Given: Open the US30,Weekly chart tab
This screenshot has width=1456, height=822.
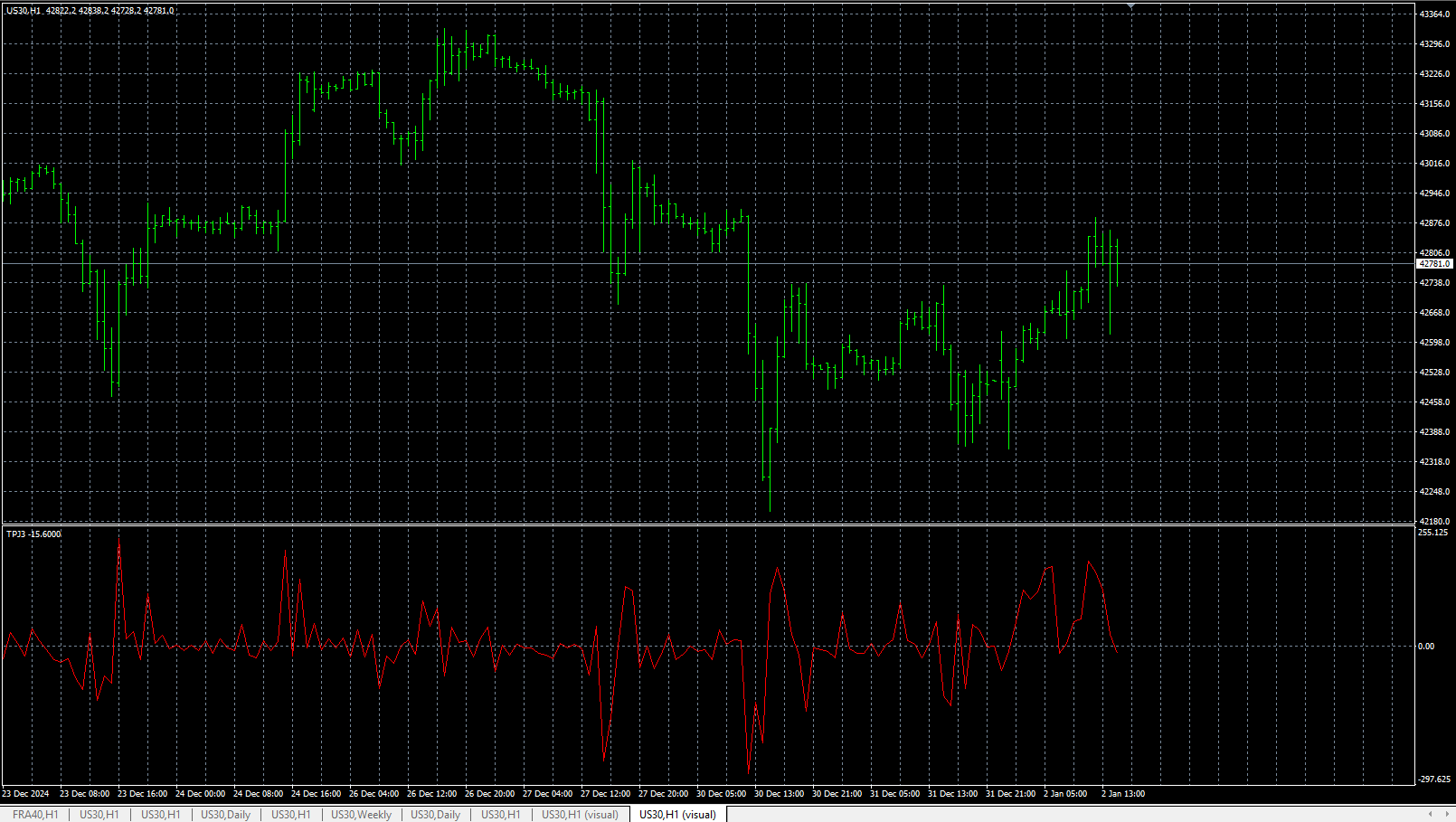Looking at the screenshot, I should click(x=361, y=815).
